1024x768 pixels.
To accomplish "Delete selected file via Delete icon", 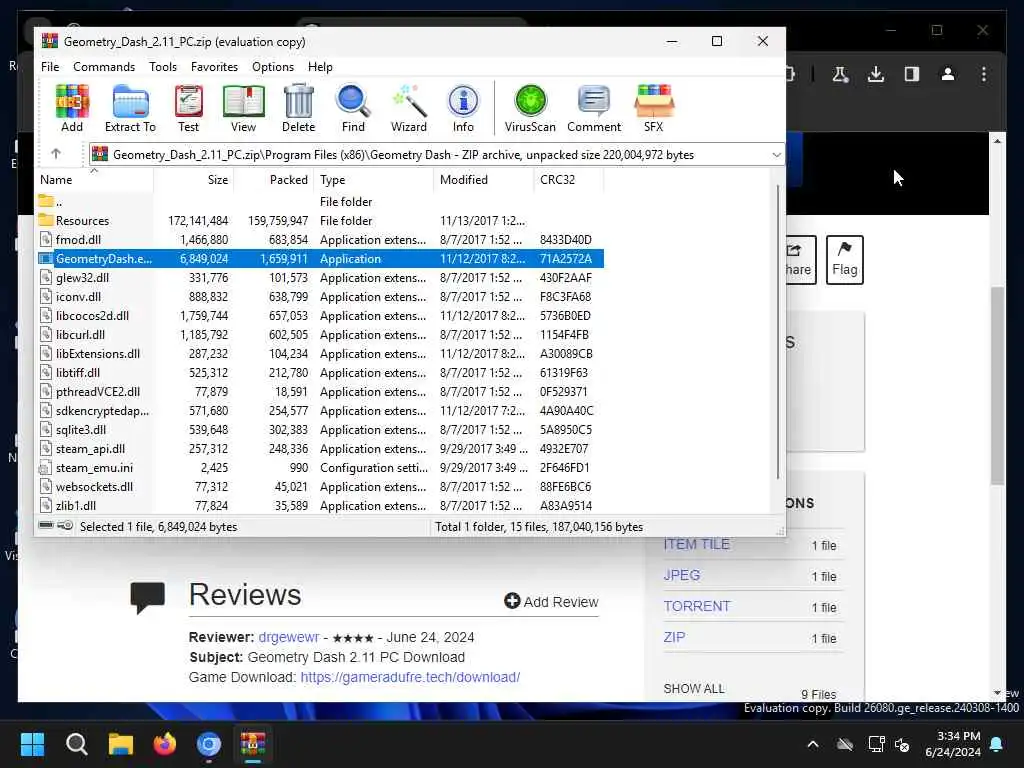I will pyautogui.click(x=298, y=108).
